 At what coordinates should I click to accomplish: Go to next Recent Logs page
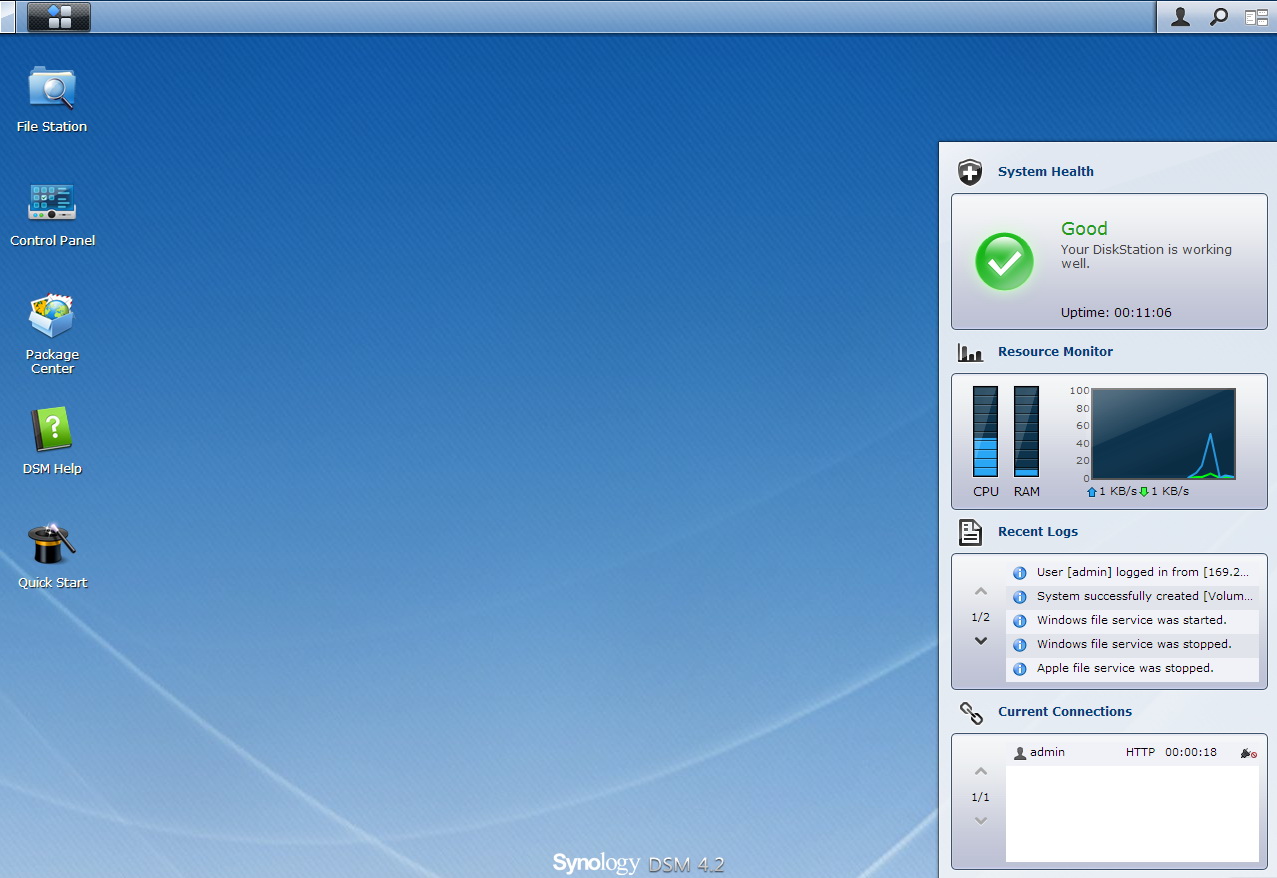tap(981, 641)
